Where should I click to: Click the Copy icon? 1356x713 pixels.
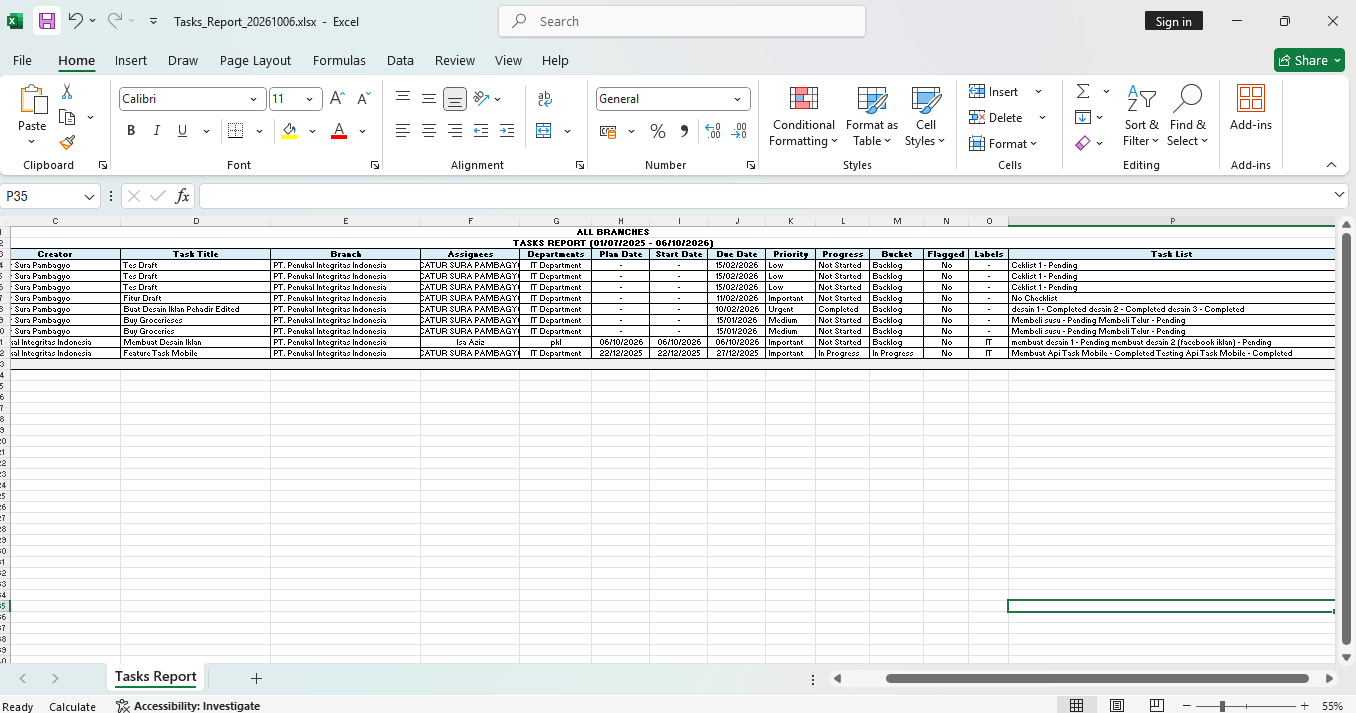coord(67,117)
